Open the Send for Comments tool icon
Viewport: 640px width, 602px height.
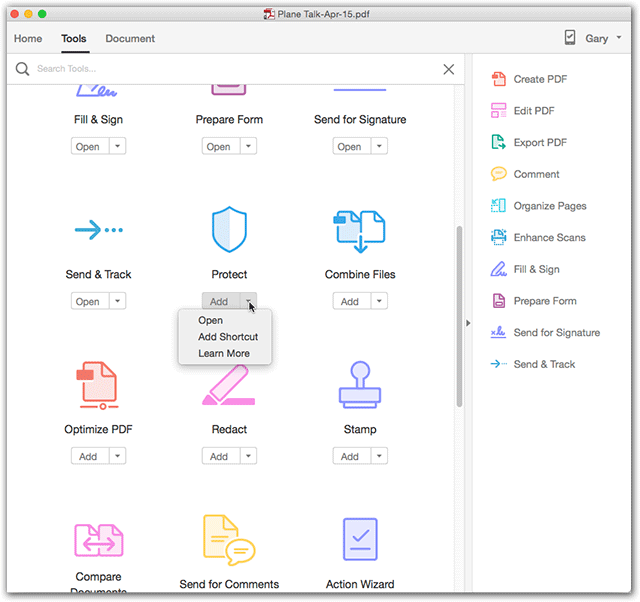(x=229, y=538)
